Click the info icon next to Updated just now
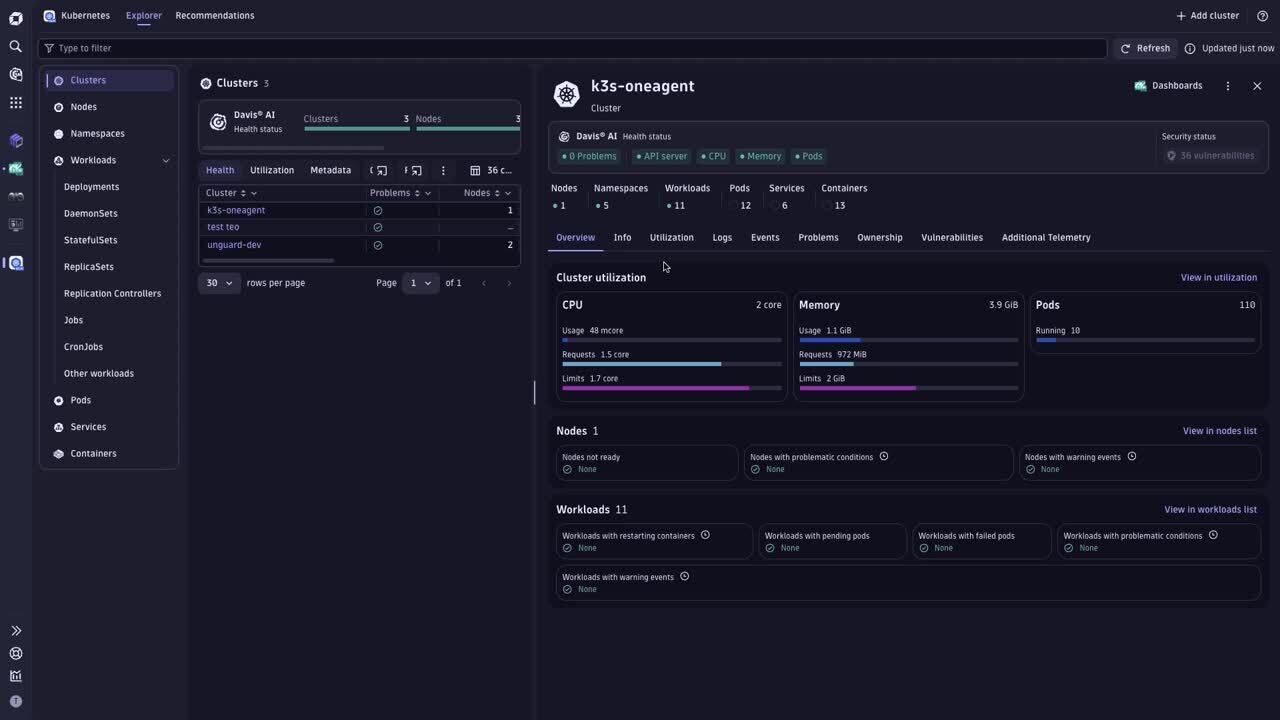Image resolution: width=1280 pixels, height=720 pixels. pyautogui.click(x=1190, y=48)
